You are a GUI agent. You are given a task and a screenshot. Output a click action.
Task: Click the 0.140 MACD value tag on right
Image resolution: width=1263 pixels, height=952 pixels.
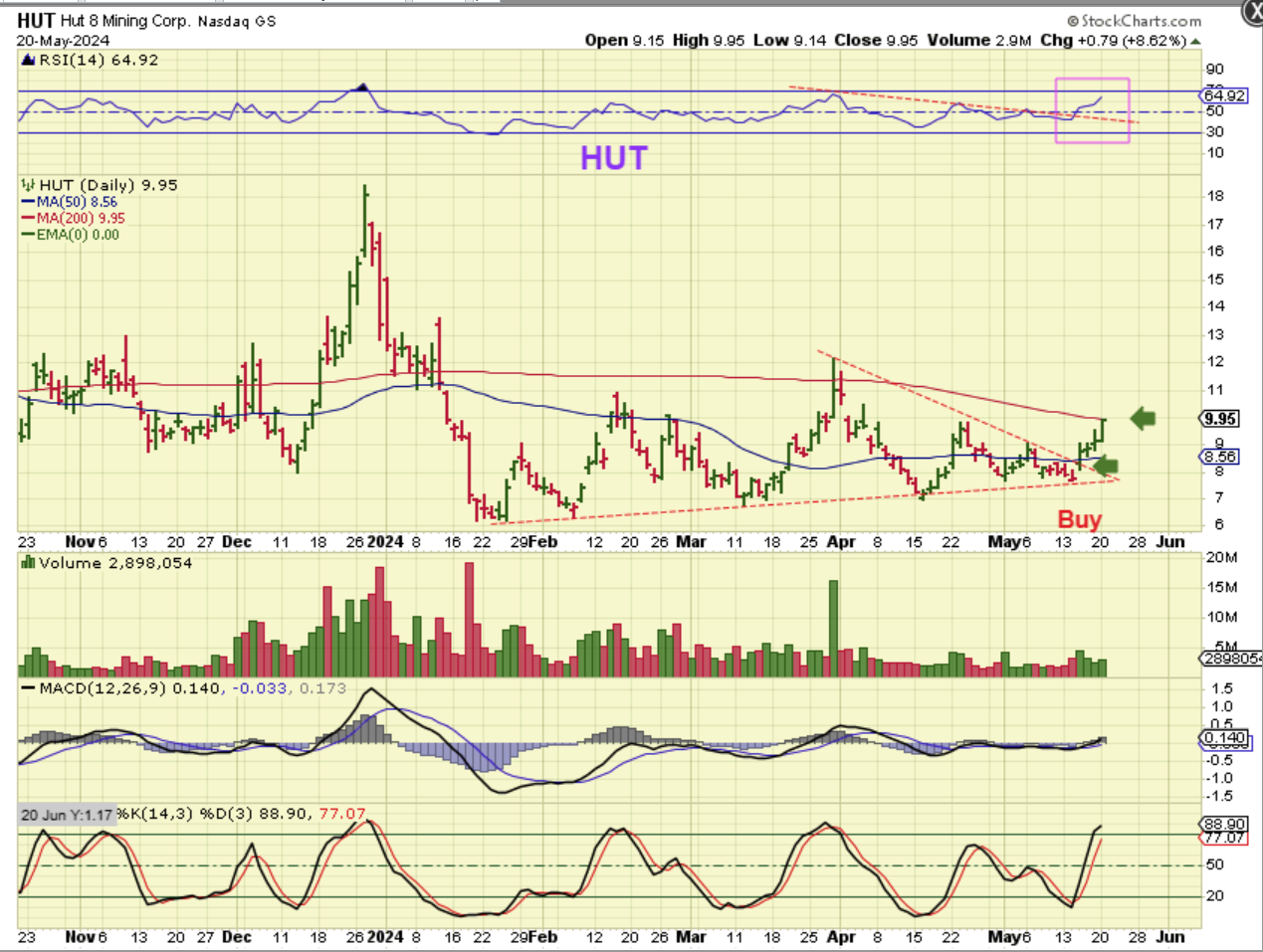click(x=1225, y=738)
